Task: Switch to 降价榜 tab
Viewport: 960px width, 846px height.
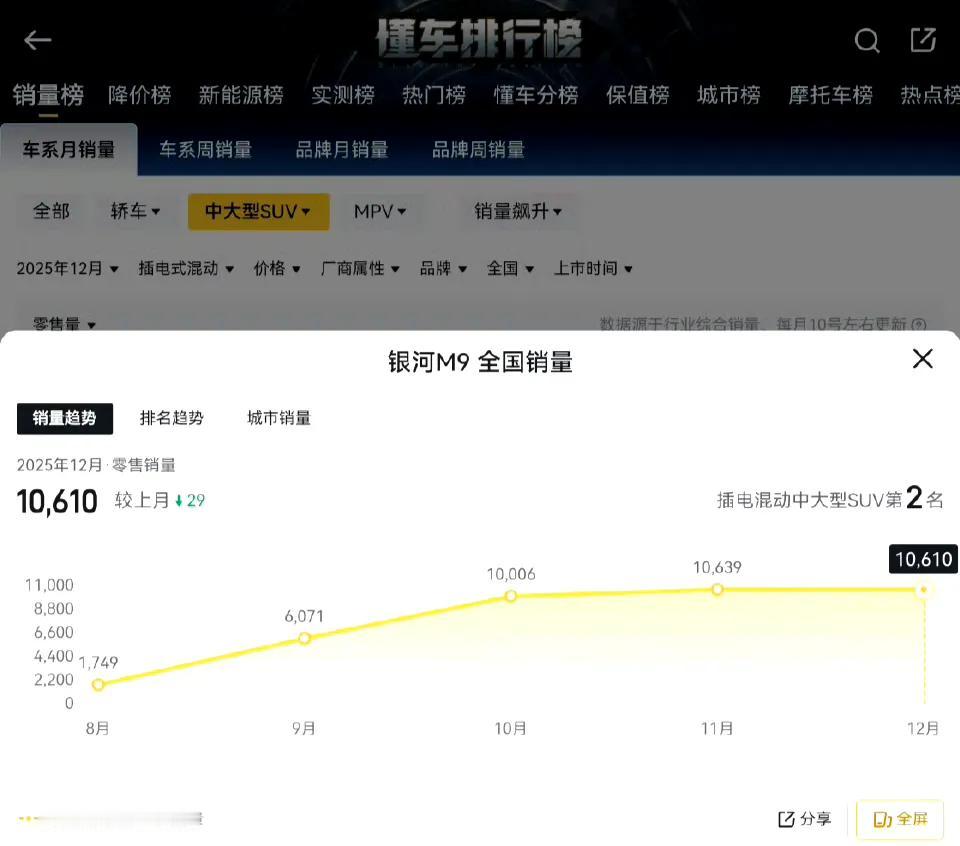Action: pyautogui.click(x=140, y=95)
